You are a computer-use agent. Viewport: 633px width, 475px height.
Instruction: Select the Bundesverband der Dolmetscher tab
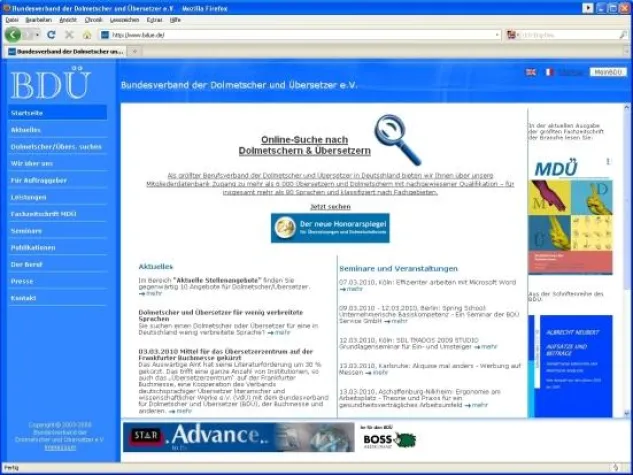(66, 51)
